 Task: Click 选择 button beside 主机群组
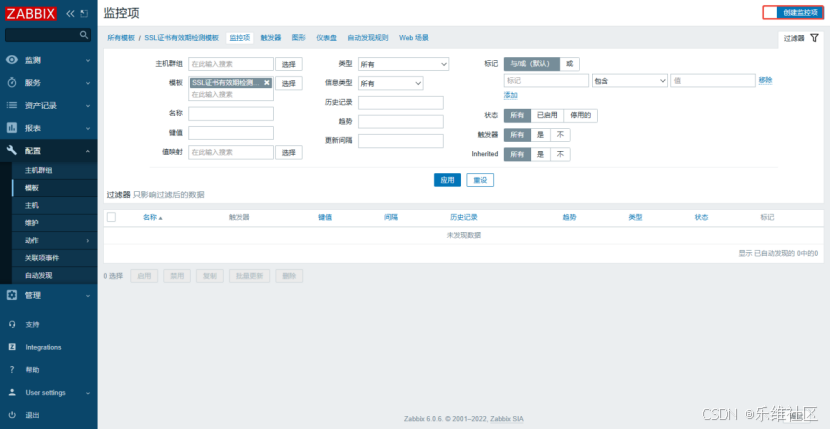288,64
